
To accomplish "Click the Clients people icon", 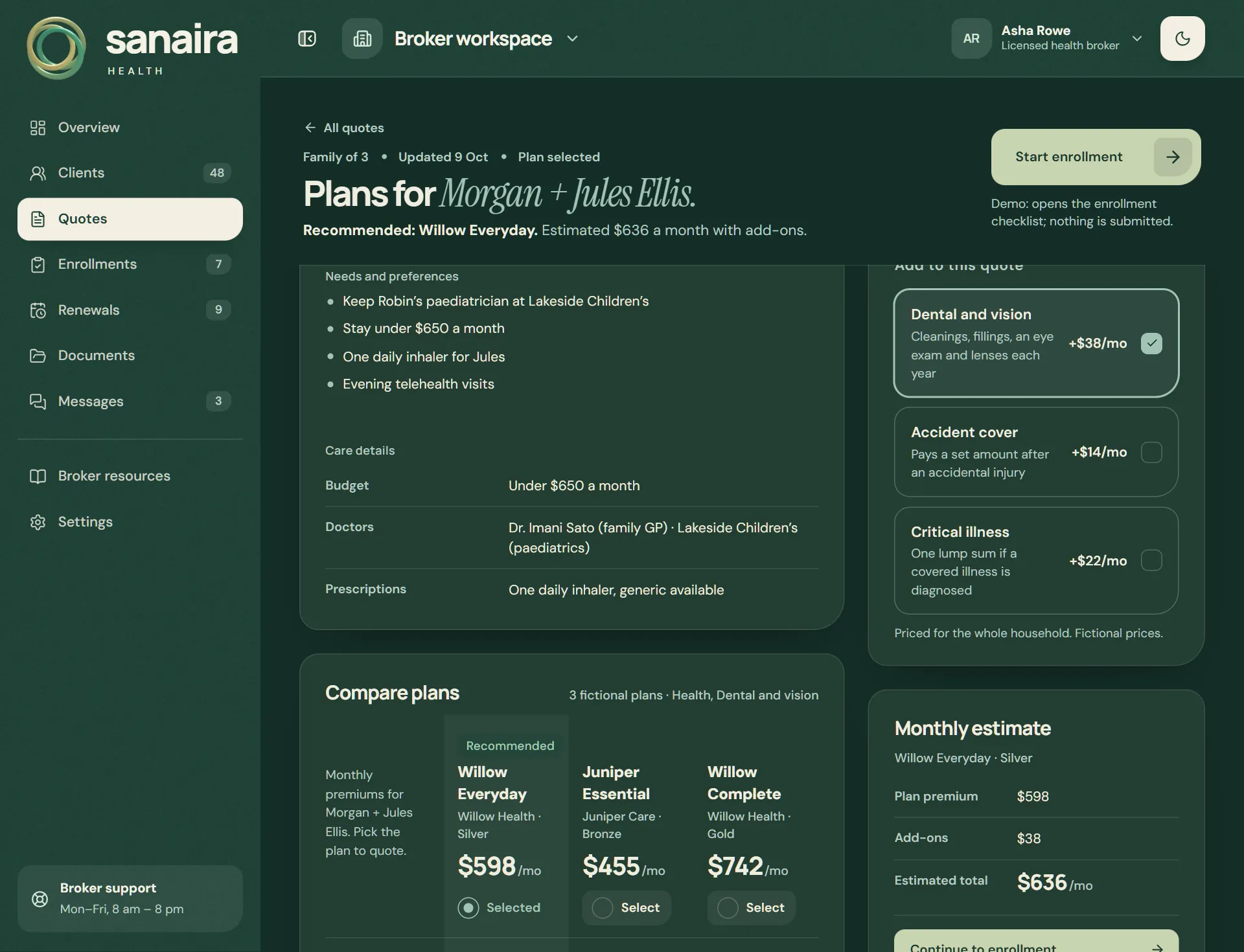I will click(38, 173).
